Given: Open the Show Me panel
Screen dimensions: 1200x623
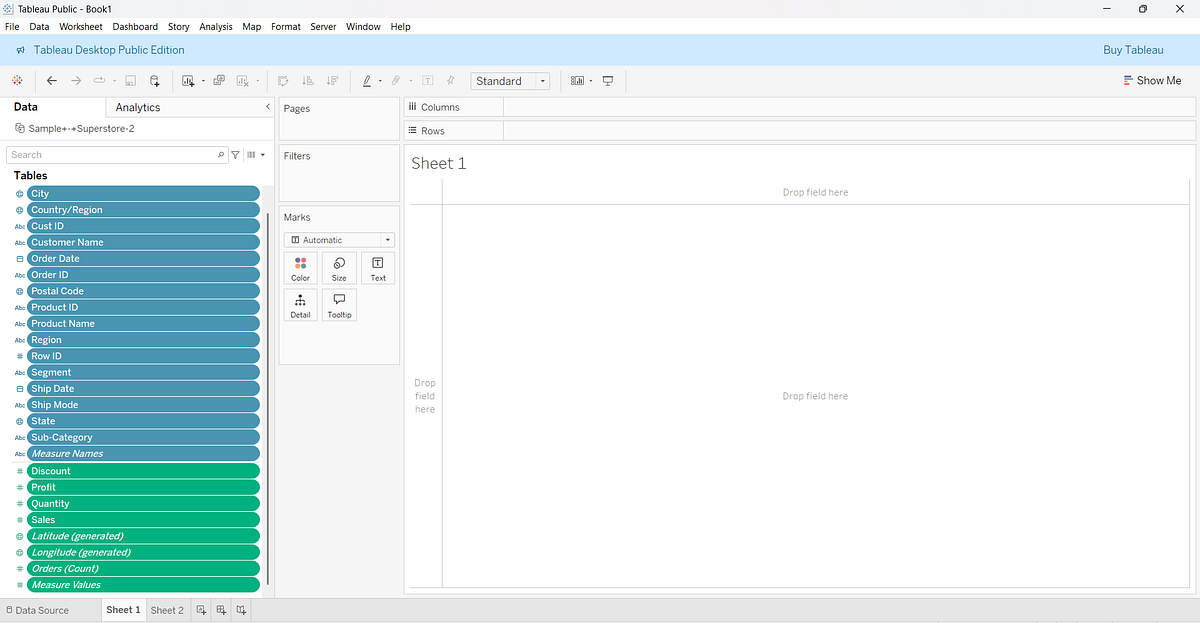Looking at the screenshot, I should [1152, 80].
